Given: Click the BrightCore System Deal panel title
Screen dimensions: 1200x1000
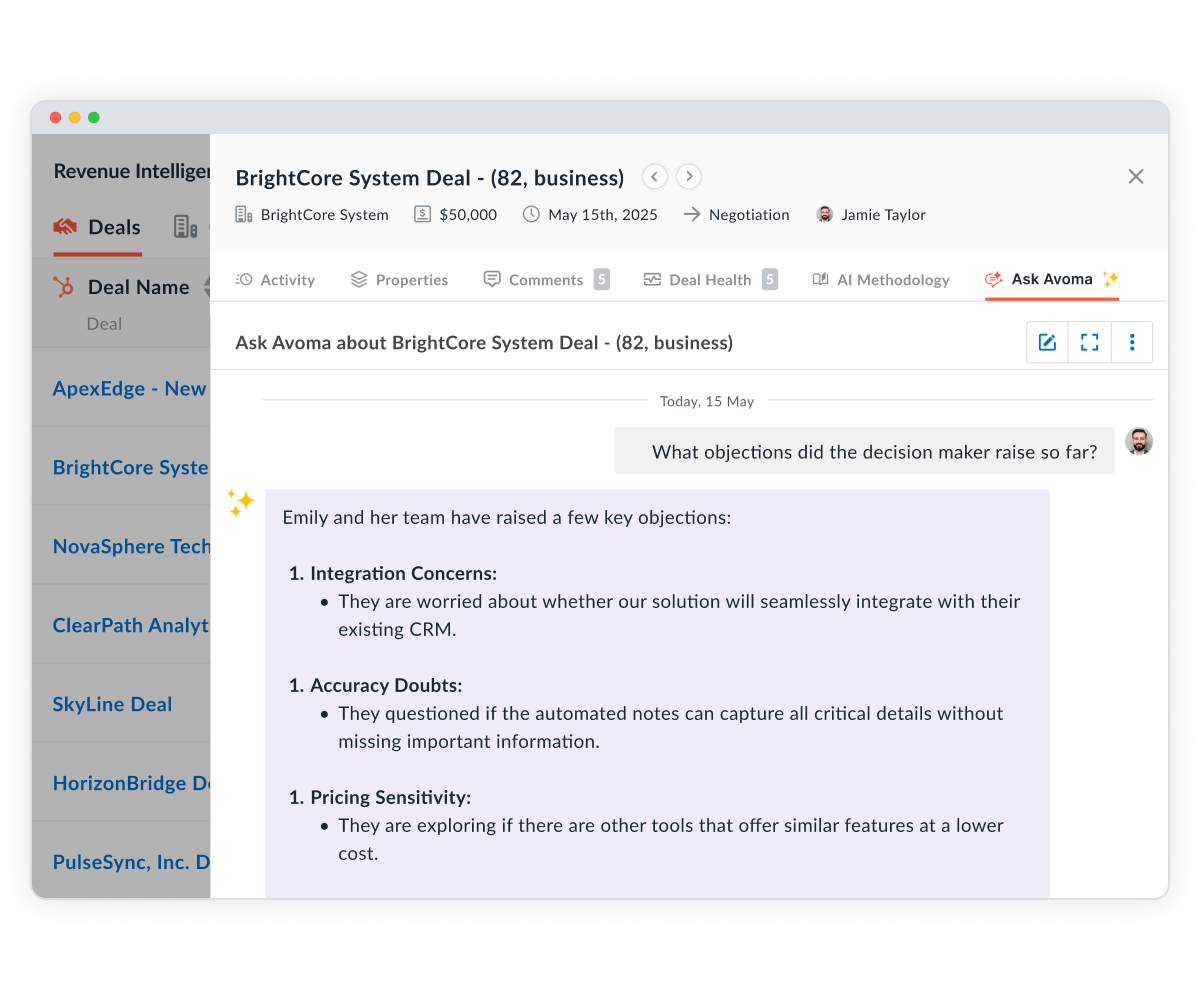Looking at the screenshot, I should click(430, 178).
